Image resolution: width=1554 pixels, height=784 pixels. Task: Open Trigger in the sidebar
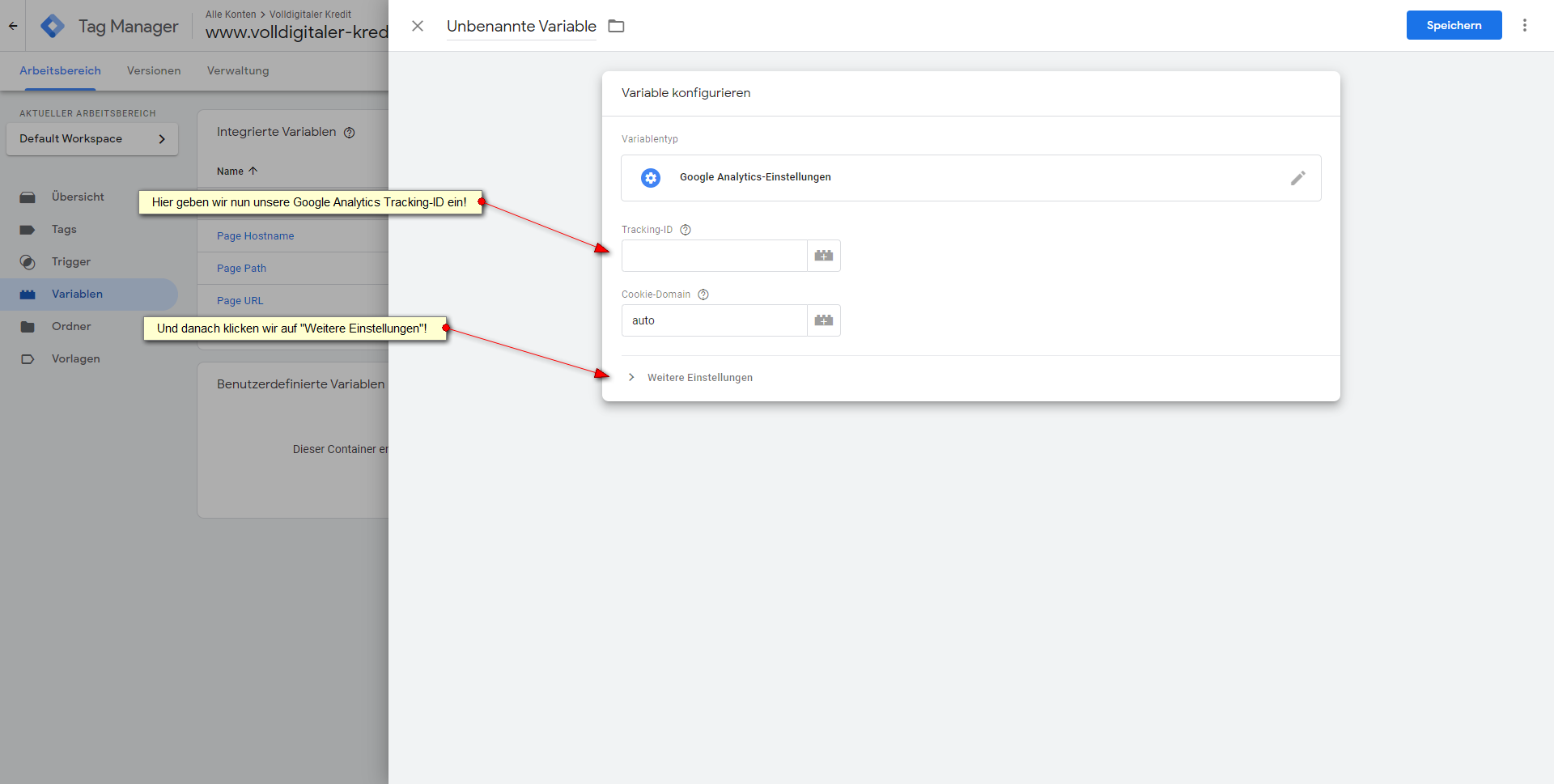point(71,261)
